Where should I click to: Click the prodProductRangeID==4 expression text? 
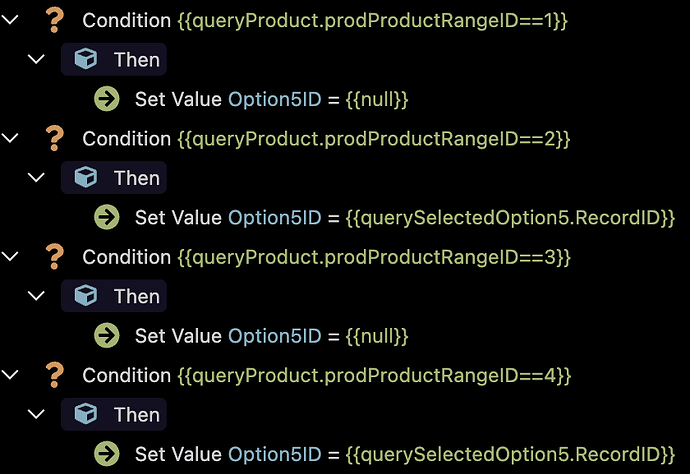click(374, 376)
